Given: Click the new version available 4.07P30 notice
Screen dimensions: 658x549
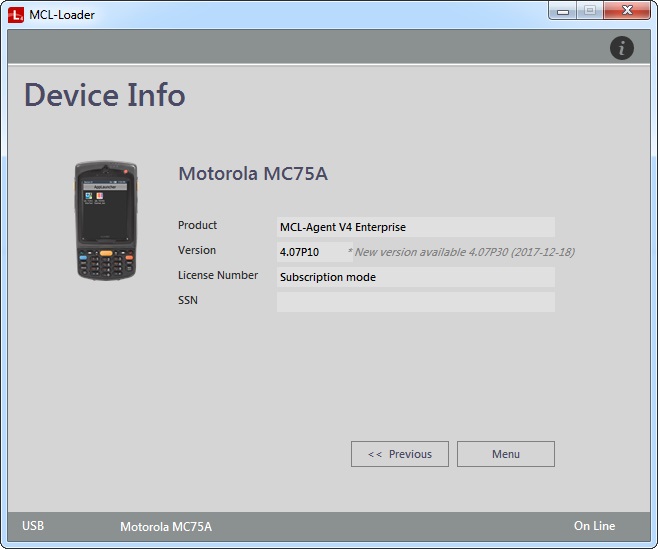Looking at the screenshot, I should pyautogui.click(x=461, y=252).
